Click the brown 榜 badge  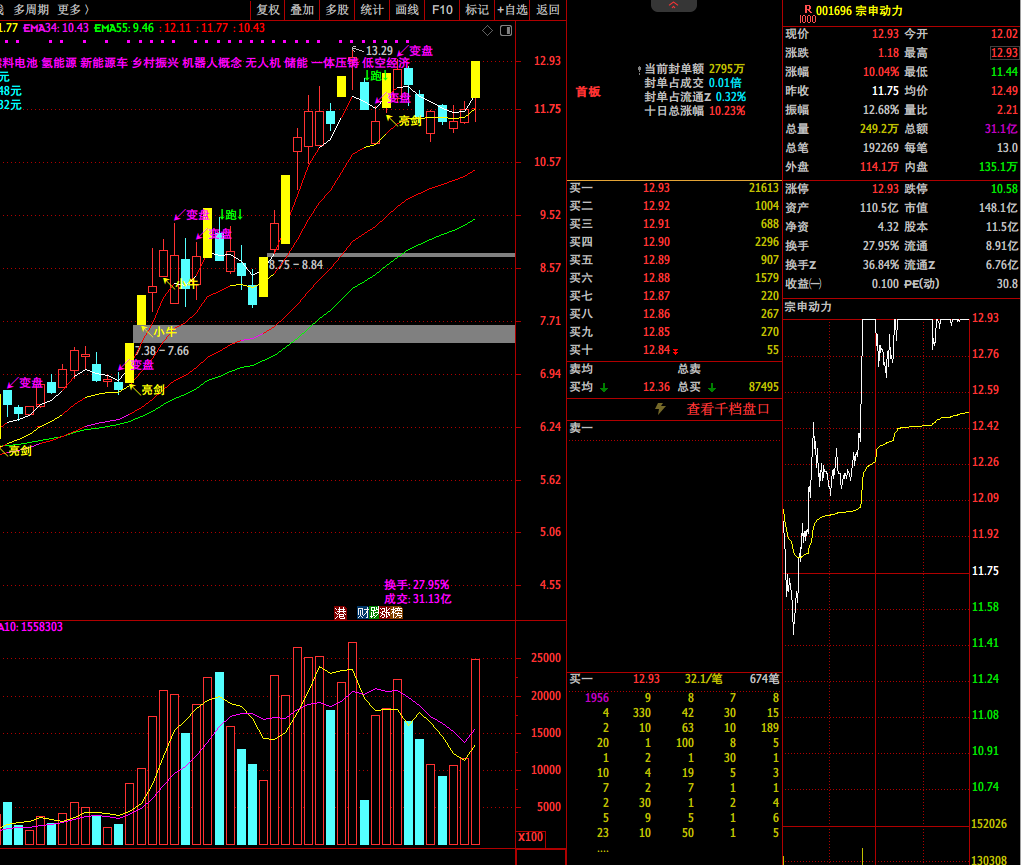pos(397,613)
